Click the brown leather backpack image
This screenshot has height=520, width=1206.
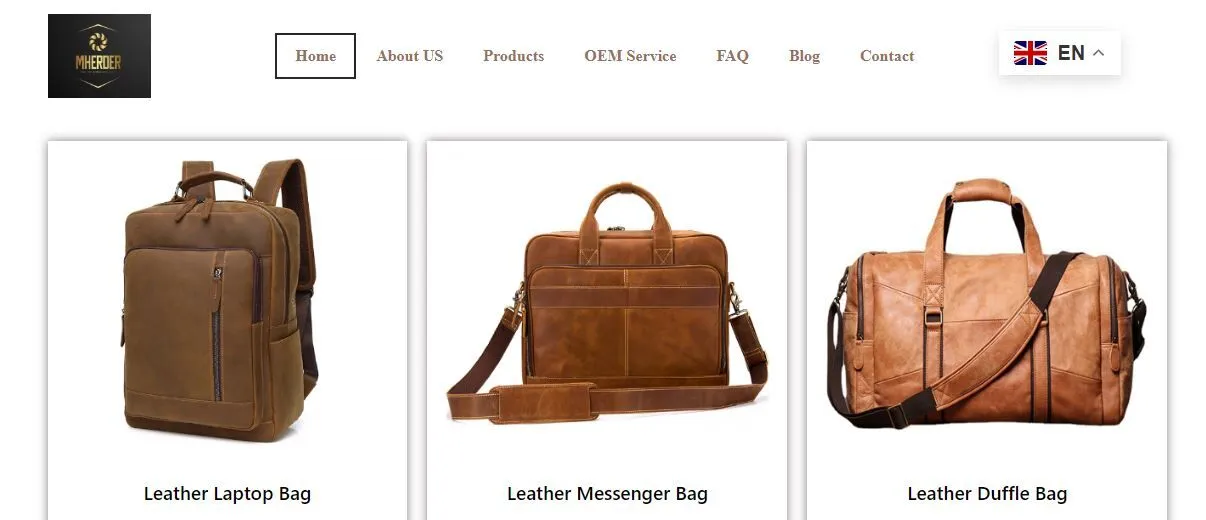[220, 299]
